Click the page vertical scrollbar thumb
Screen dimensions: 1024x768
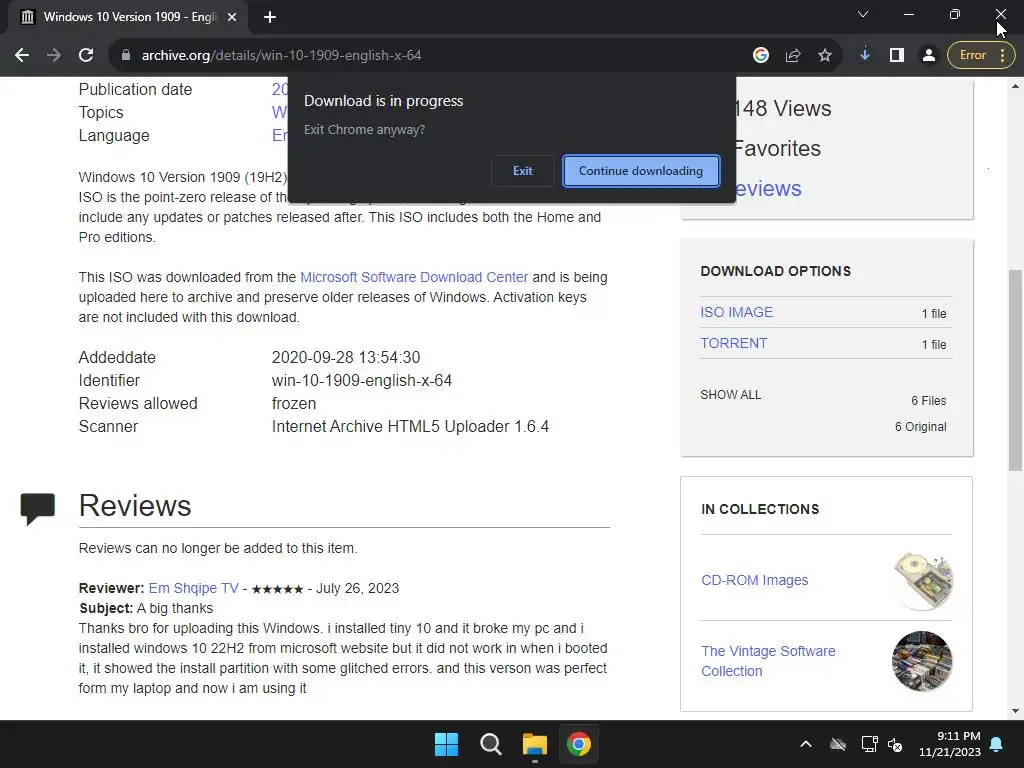tap(1015, 370)
